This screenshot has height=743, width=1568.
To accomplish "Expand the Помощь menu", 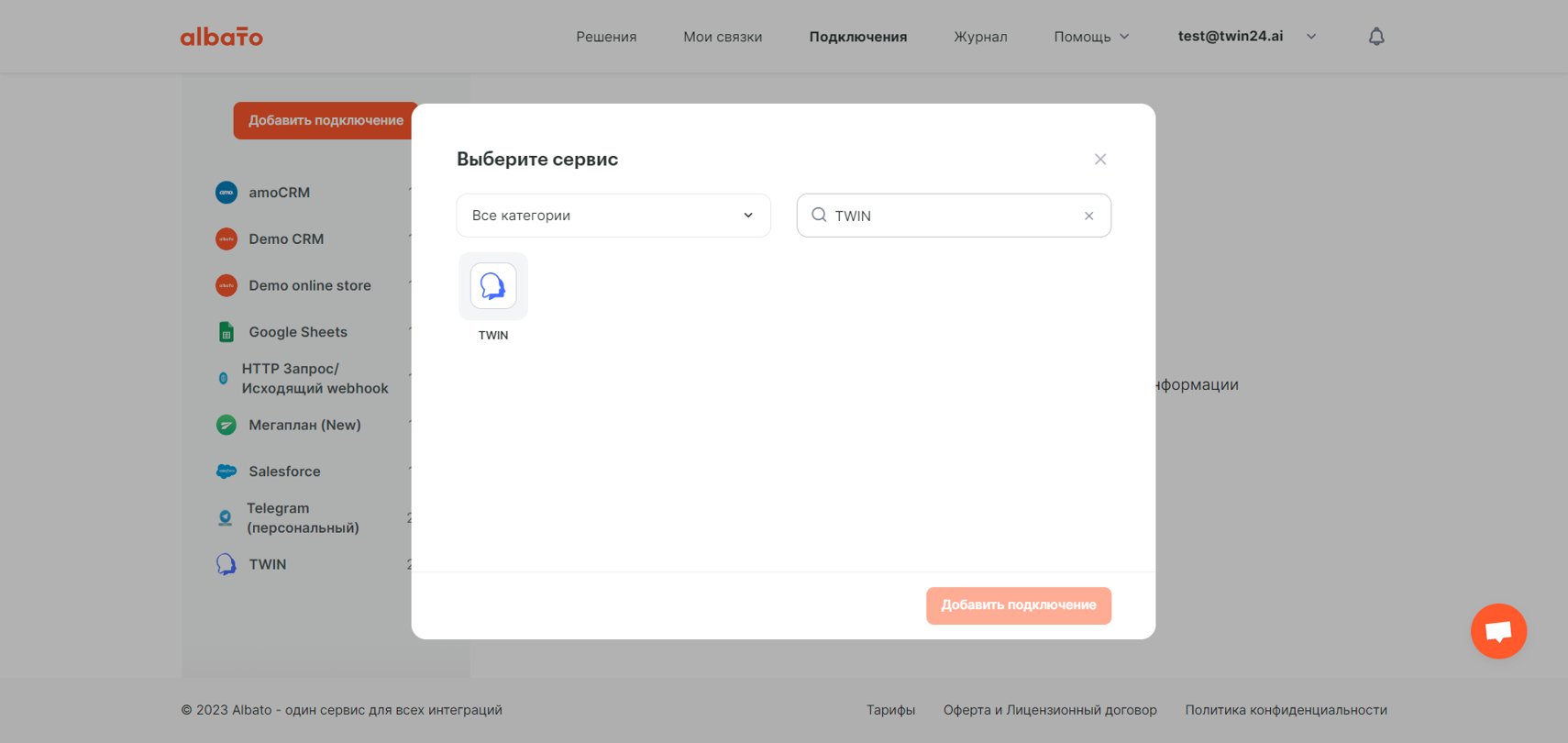I will coord(1091,37).
